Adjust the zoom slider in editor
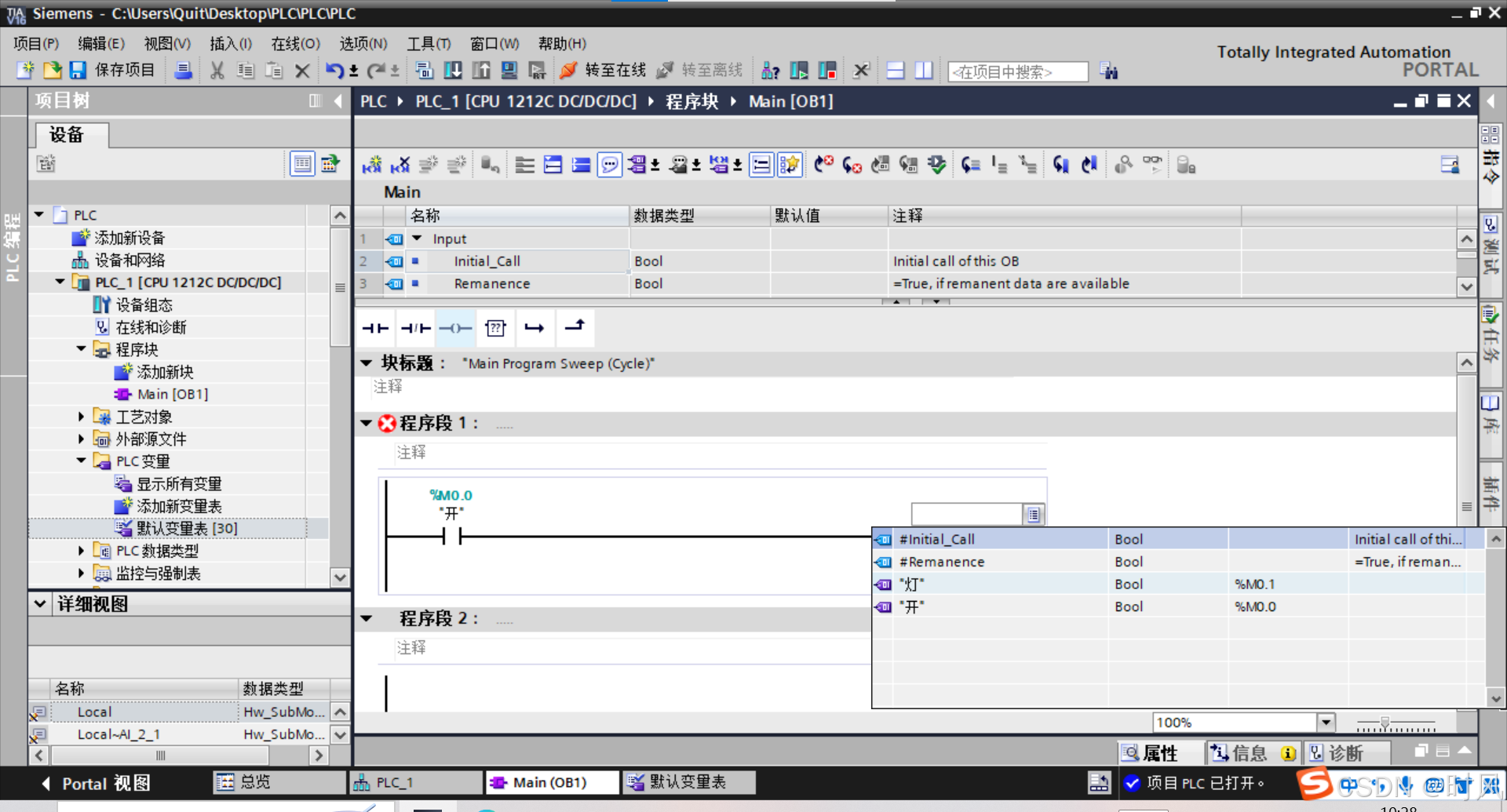 pos(1385,723)
